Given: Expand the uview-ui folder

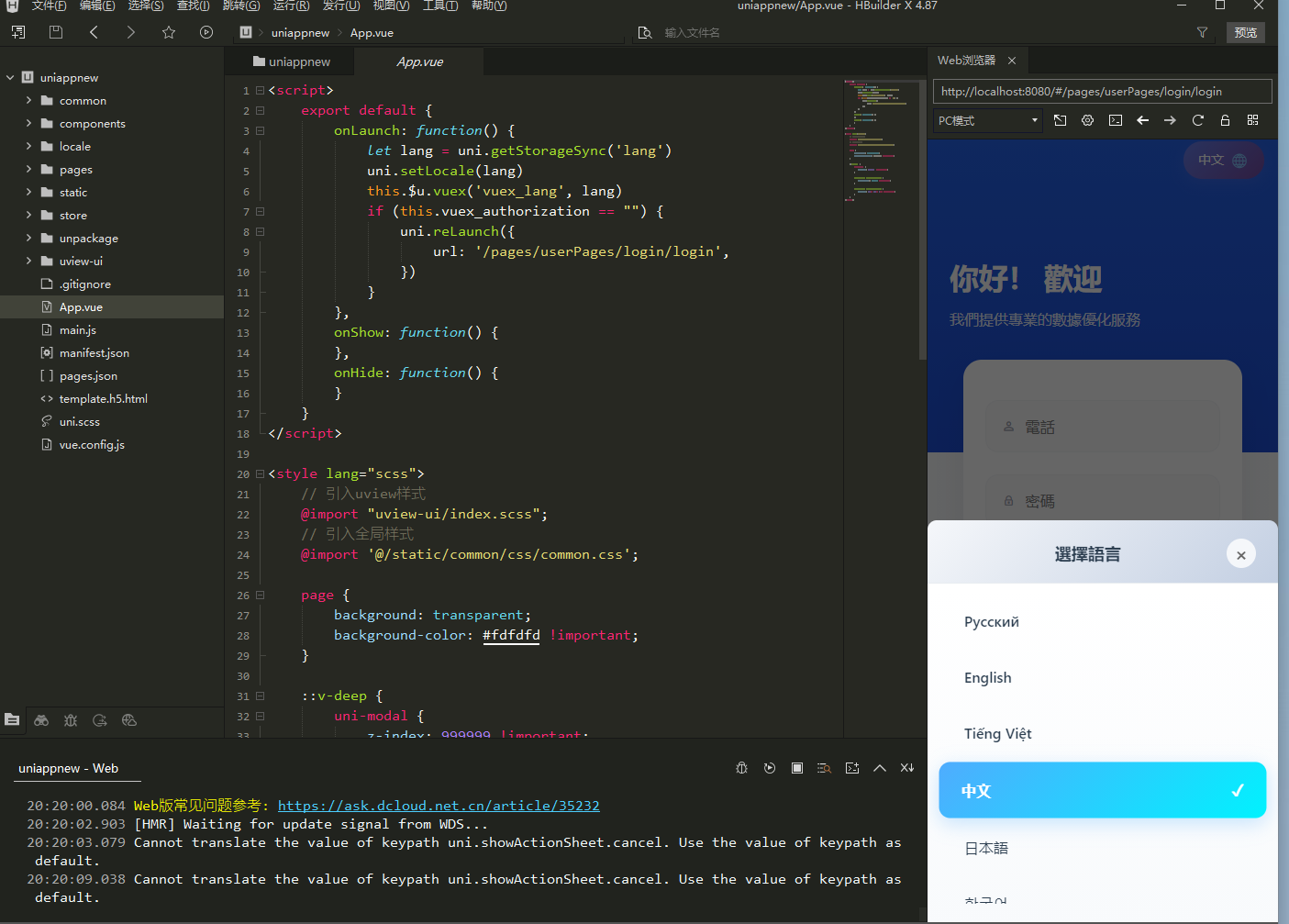Looking at the screenshot, I should point(28,261).
